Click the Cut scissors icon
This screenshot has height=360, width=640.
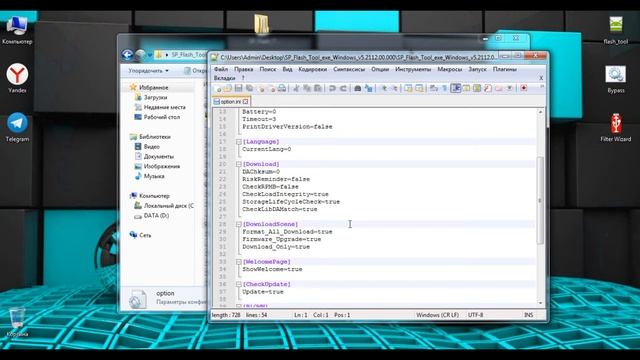[296, 88]
